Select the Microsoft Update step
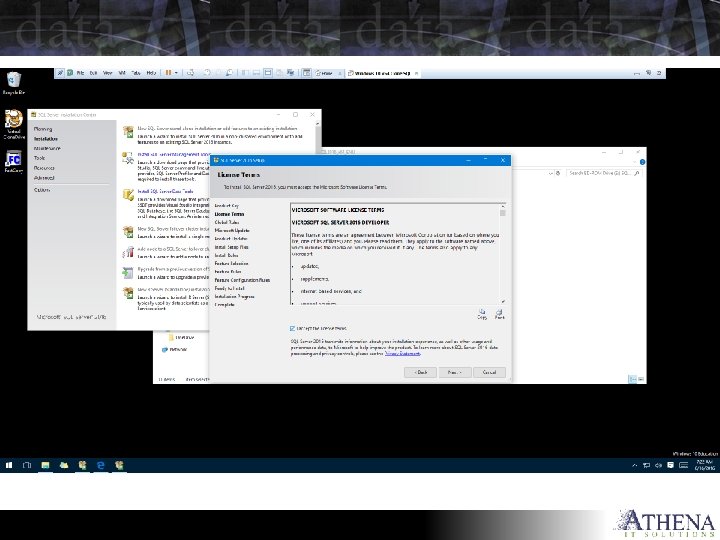The width and height of the screenshot is (720, 540). [x=232, y=231]
